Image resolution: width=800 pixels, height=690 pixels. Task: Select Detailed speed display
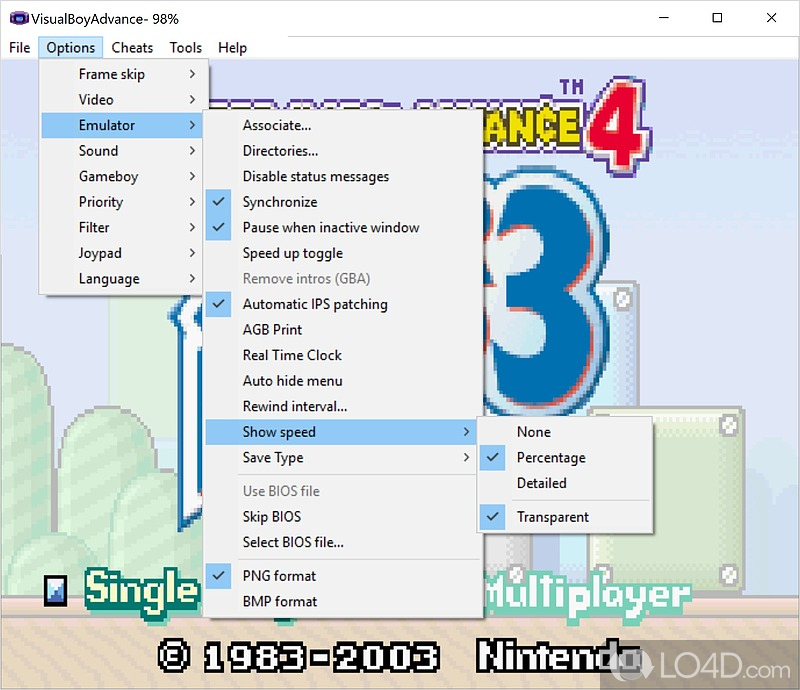pos(541,483)
